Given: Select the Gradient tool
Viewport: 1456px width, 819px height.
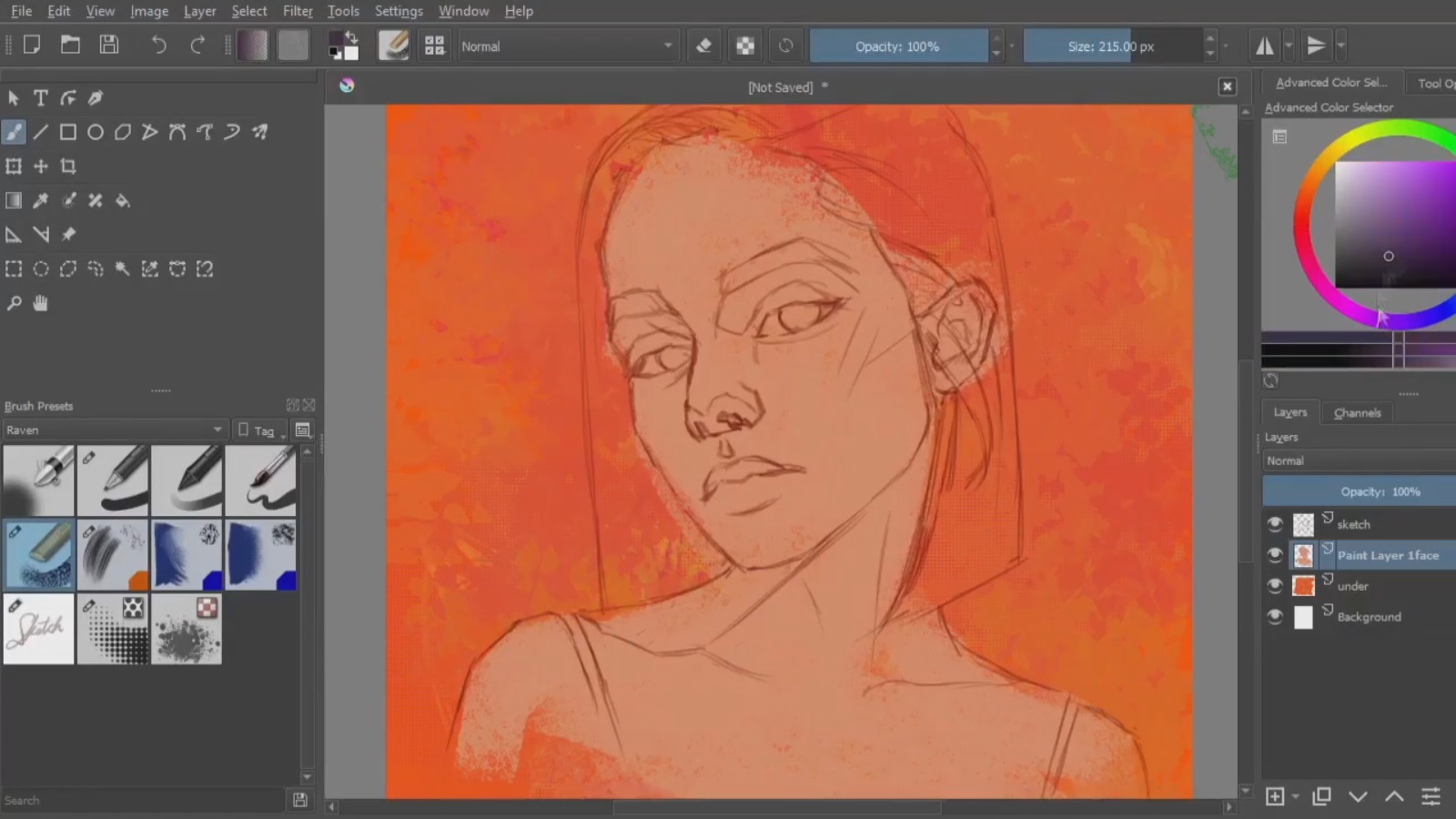Looking at the screenshot, I should pyautogui.click(x=14, y=200).
